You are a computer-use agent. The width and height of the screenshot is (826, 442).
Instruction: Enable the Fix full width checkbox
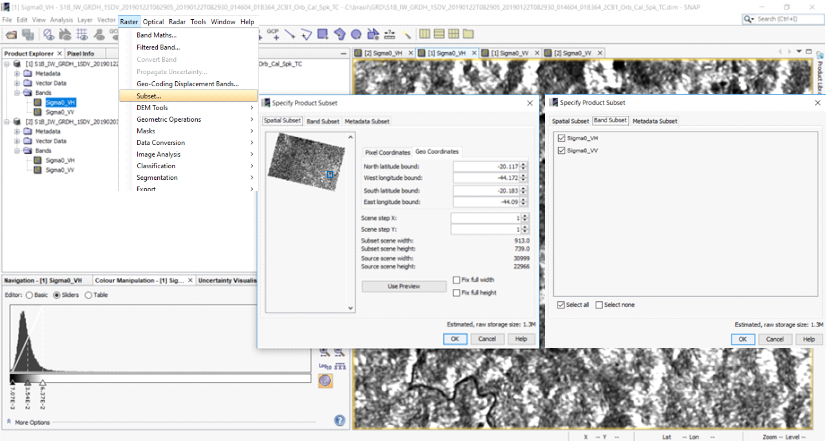pyautogui.click(x=456, y=279)
